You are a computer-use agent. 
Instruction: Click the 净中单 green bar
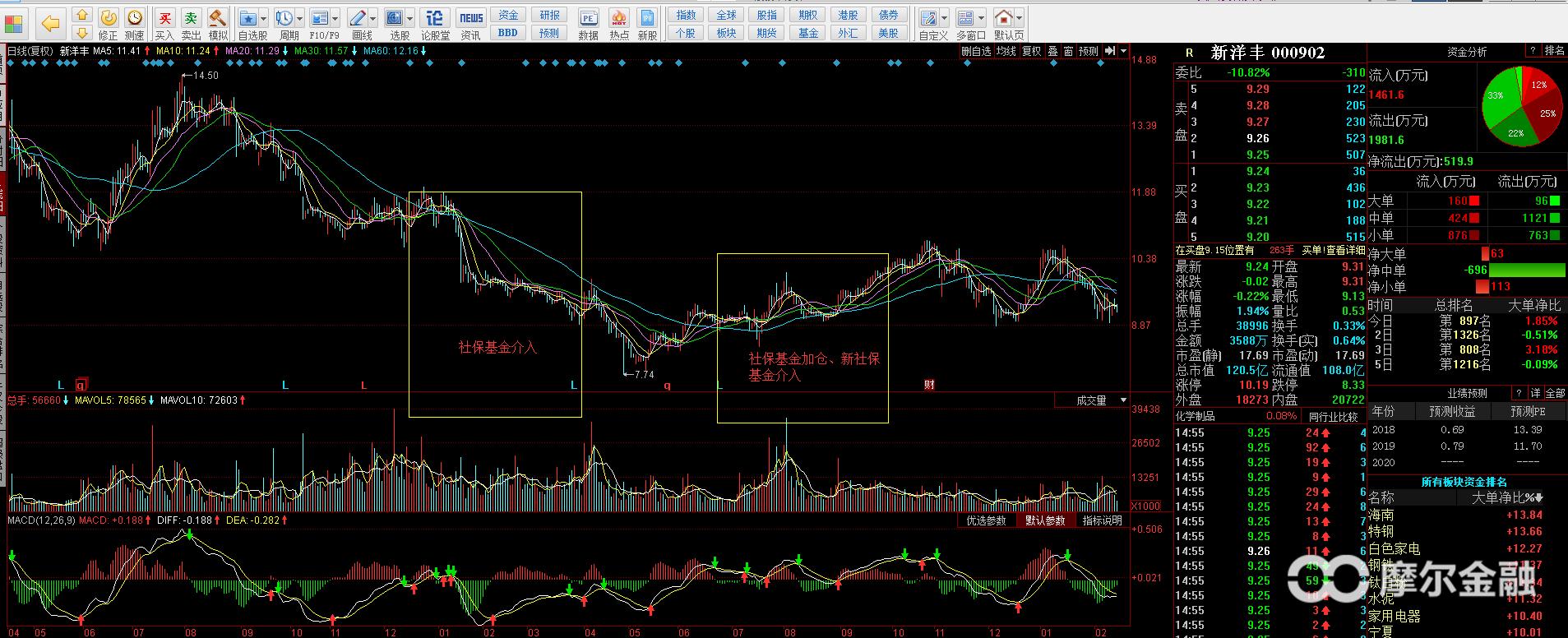click(x=1527, y=270)
